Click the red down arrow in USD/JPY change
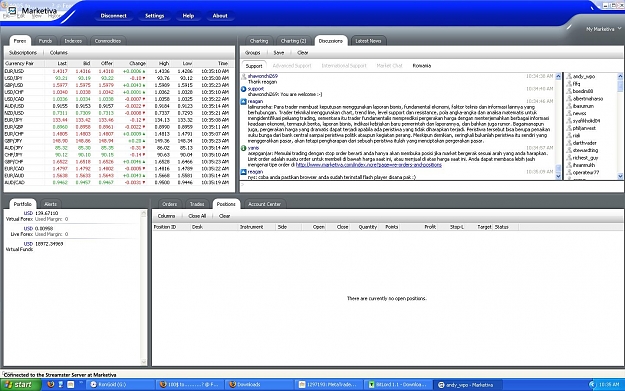This screenshot has height=391, width=625. pyautogui.click(x=144, y=78)
